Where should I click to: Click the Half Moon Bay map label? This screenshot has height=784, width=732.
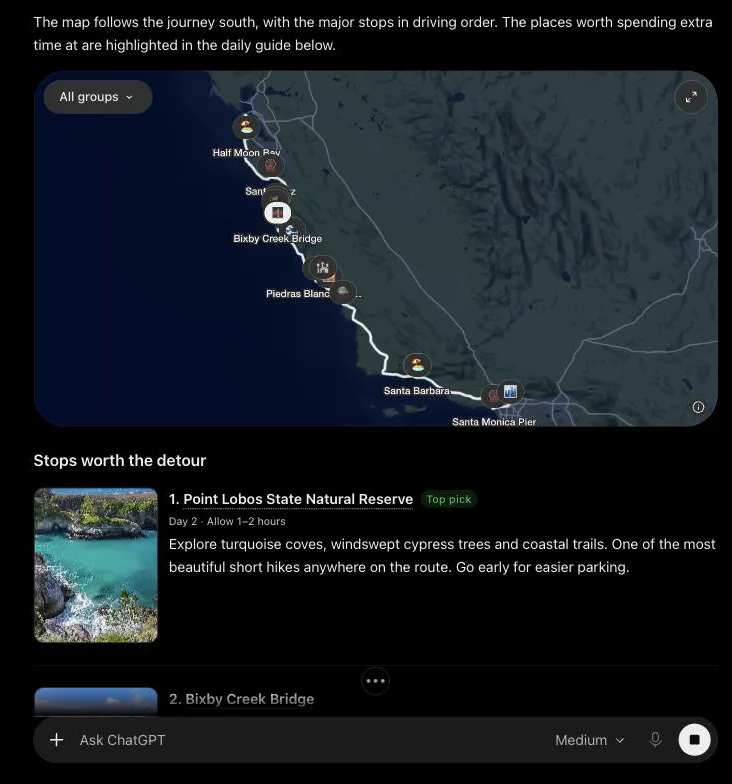tap(246, 152)
